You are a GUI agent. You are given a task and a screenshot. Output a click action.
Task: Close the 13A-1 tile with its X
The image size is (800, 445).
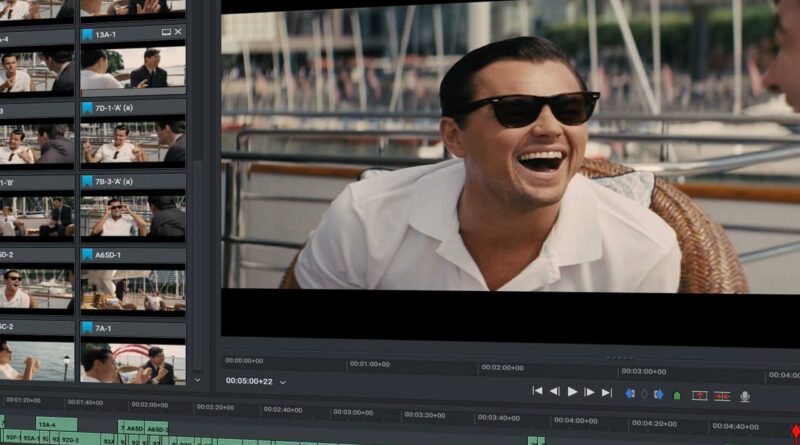pyautogui.click(x=178, y=32)
